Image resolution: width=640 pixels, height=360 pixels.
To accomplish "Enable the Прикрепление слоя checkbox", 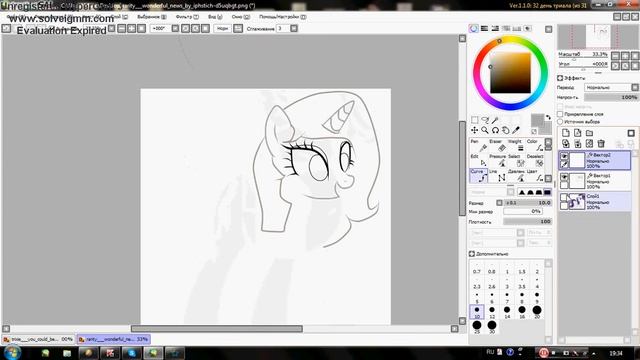I will 560,114.
